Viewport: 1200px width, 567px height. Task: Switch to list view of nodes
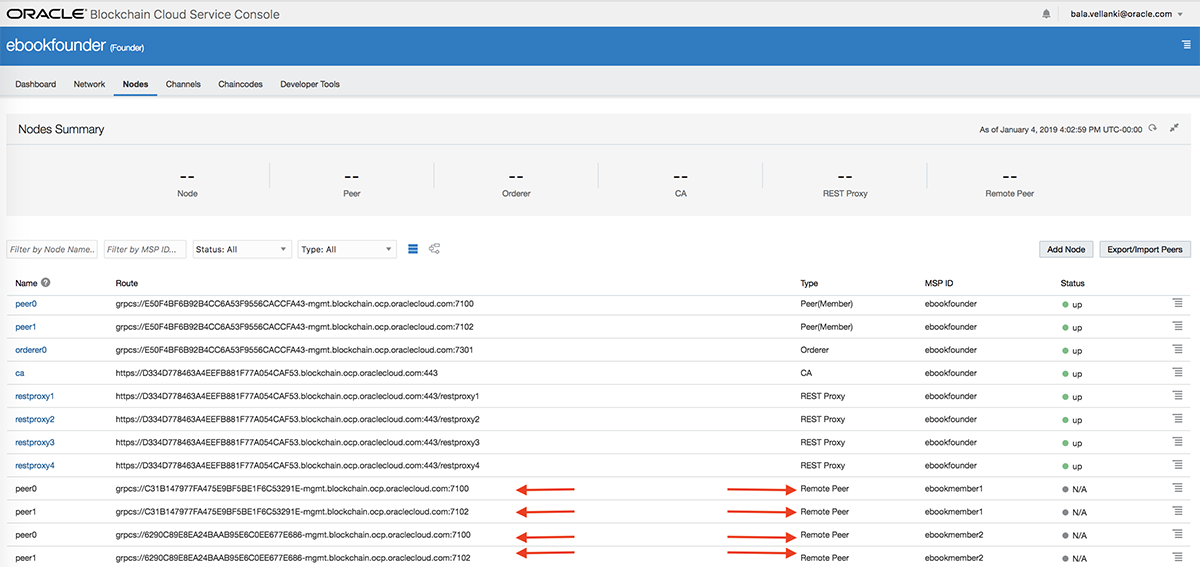(413, 249)
